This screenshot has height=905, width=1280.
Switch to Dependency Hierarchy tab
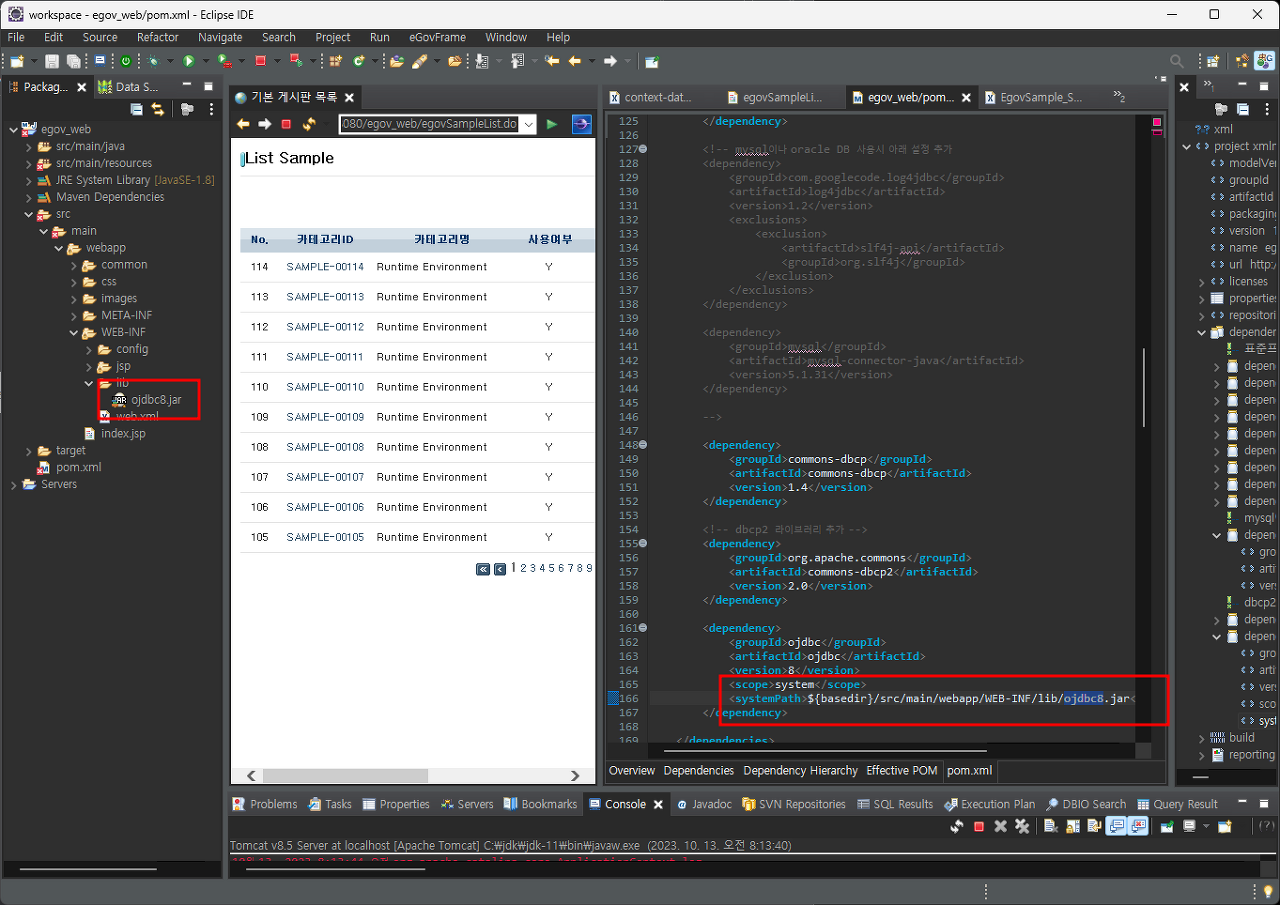pos(800,771)
